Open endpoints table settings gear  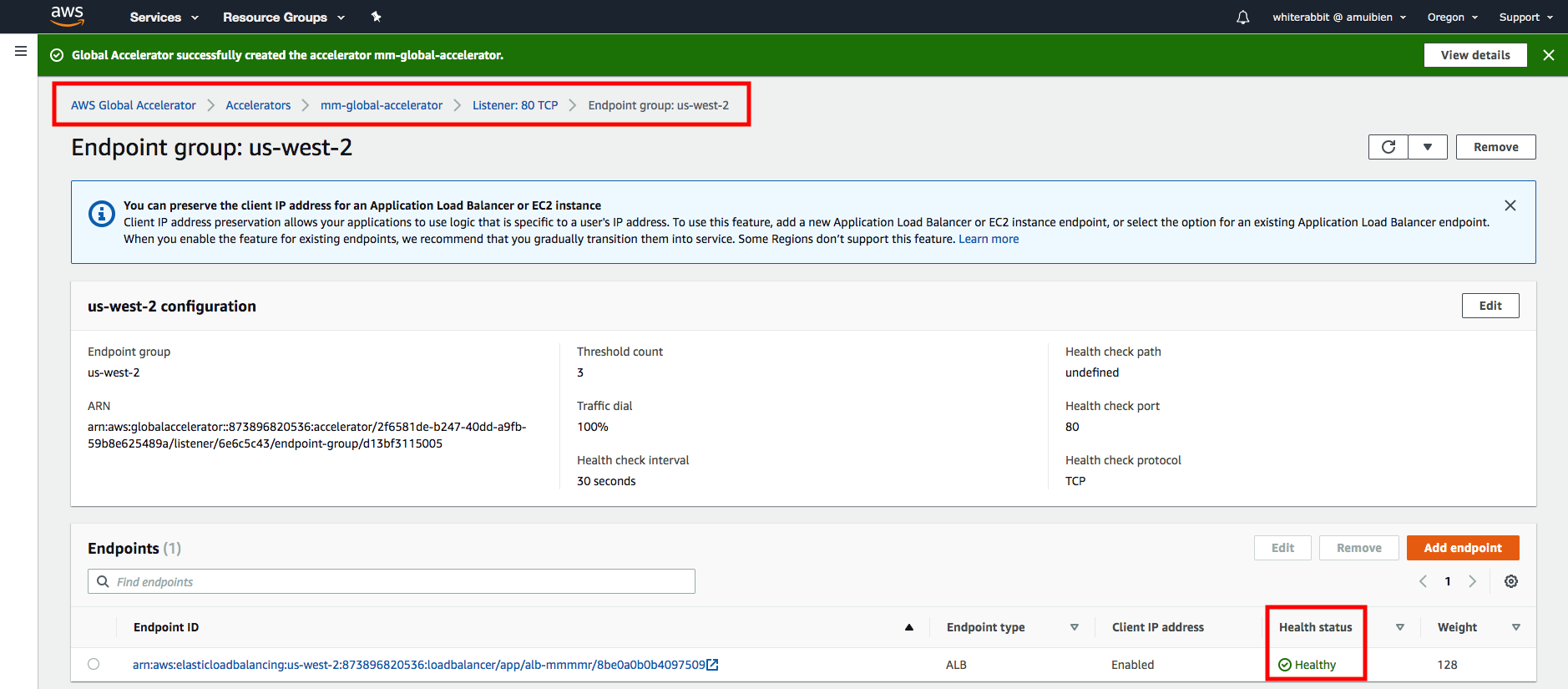pyautogui.click(x=1511, y=581)
